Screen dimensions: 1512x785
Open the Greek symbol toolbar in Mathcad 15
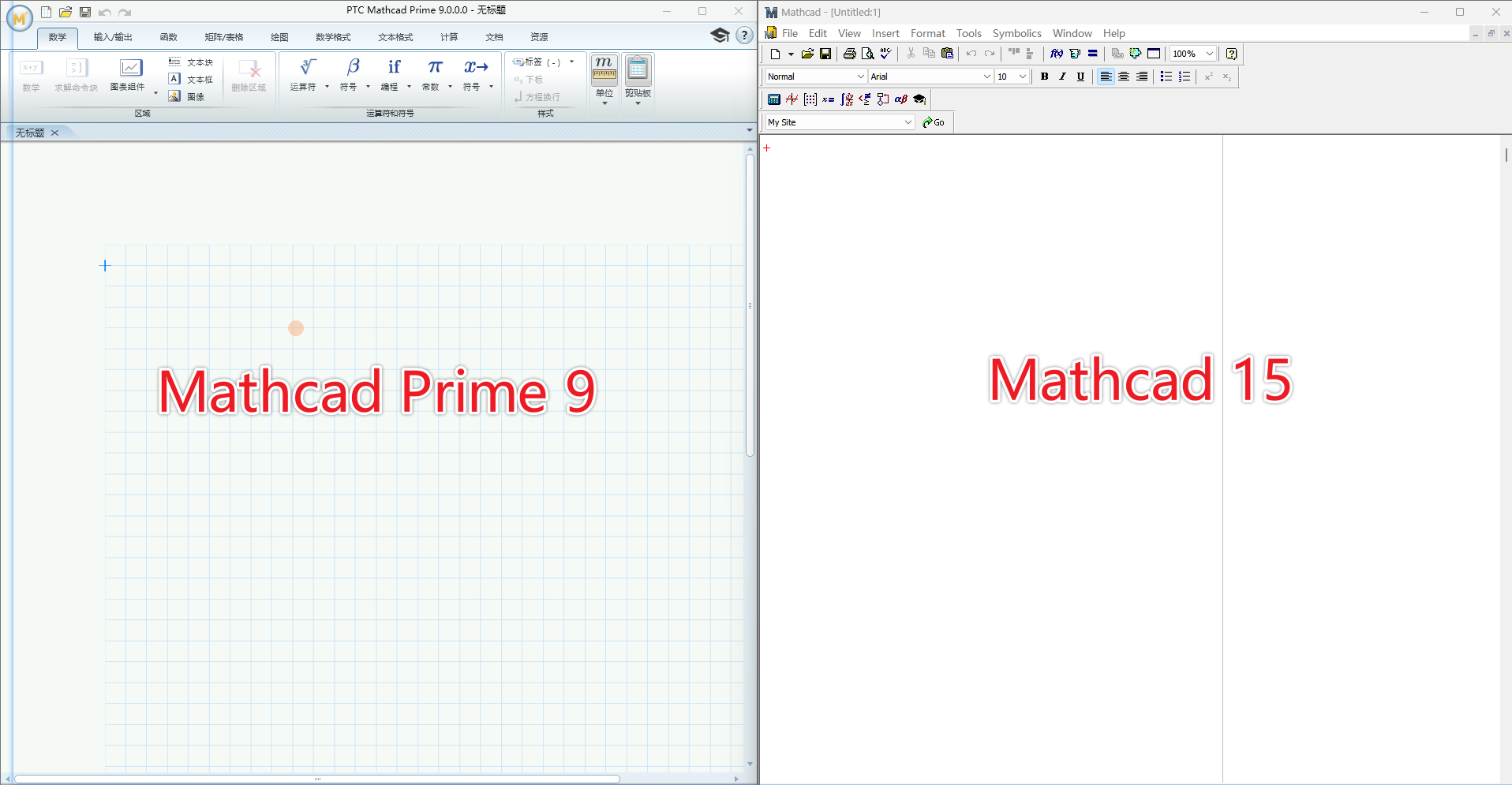(x=901, y=99)
